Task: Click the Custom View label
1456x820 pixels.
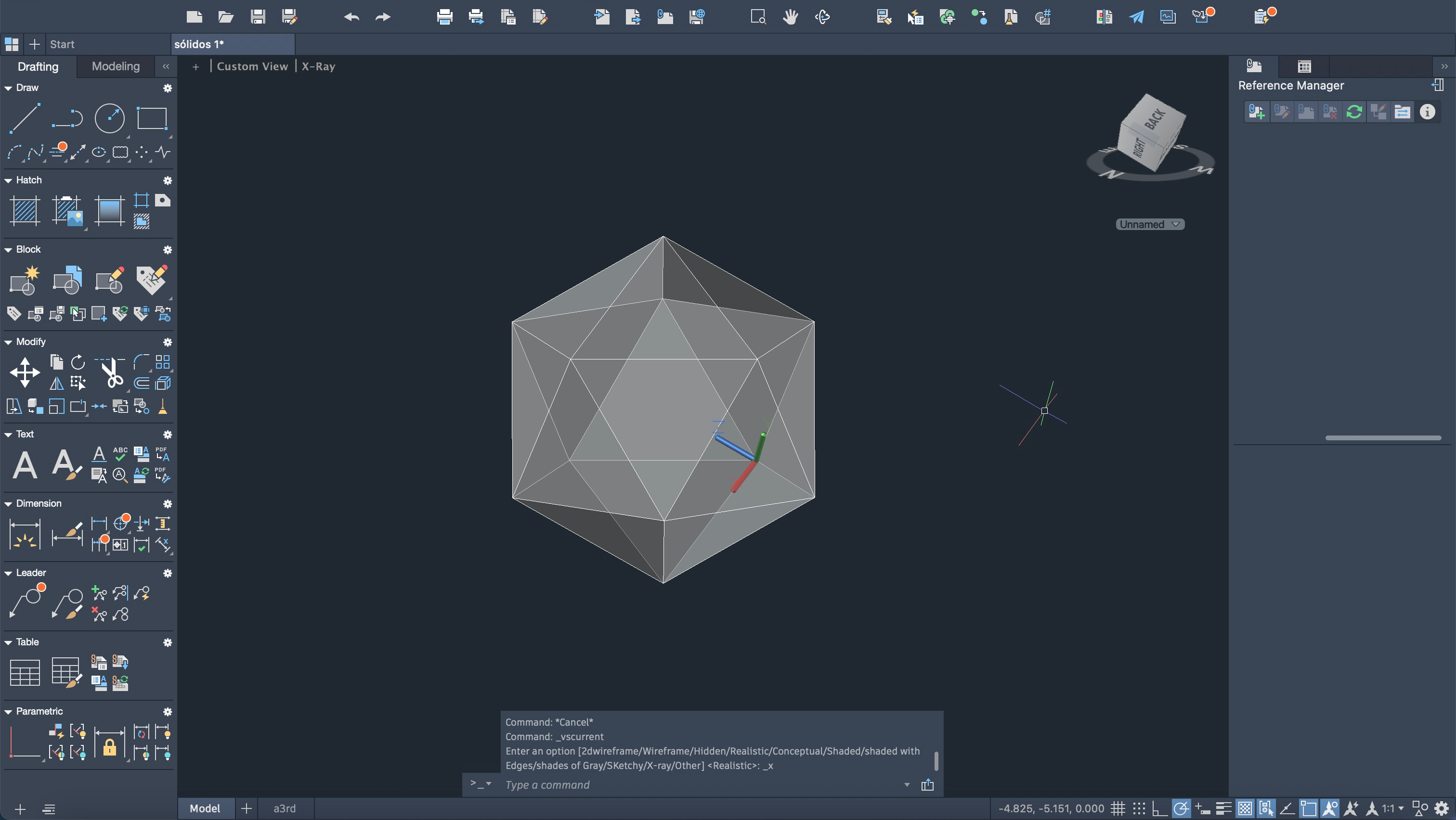Action: tap(252, 66)
